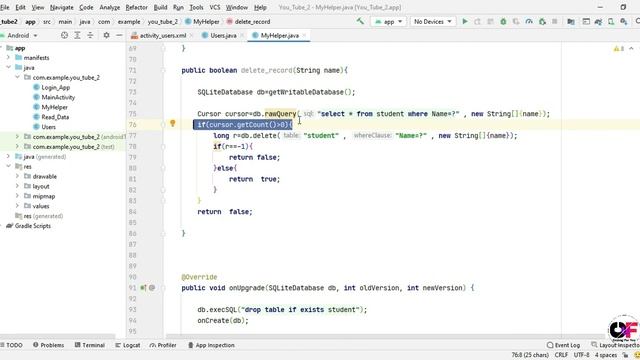Image resolution: width=640 pixels, height=360 pixels.
Task: Run the app with green play button
Action: [464, 22]
